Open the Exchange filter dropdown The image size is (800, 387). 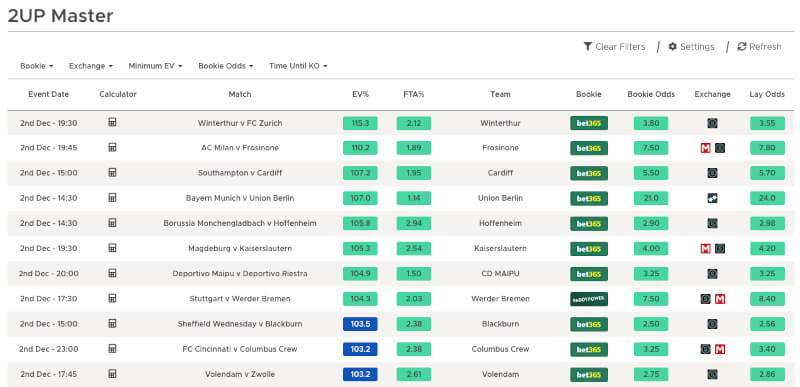click(x=91, y=66)
